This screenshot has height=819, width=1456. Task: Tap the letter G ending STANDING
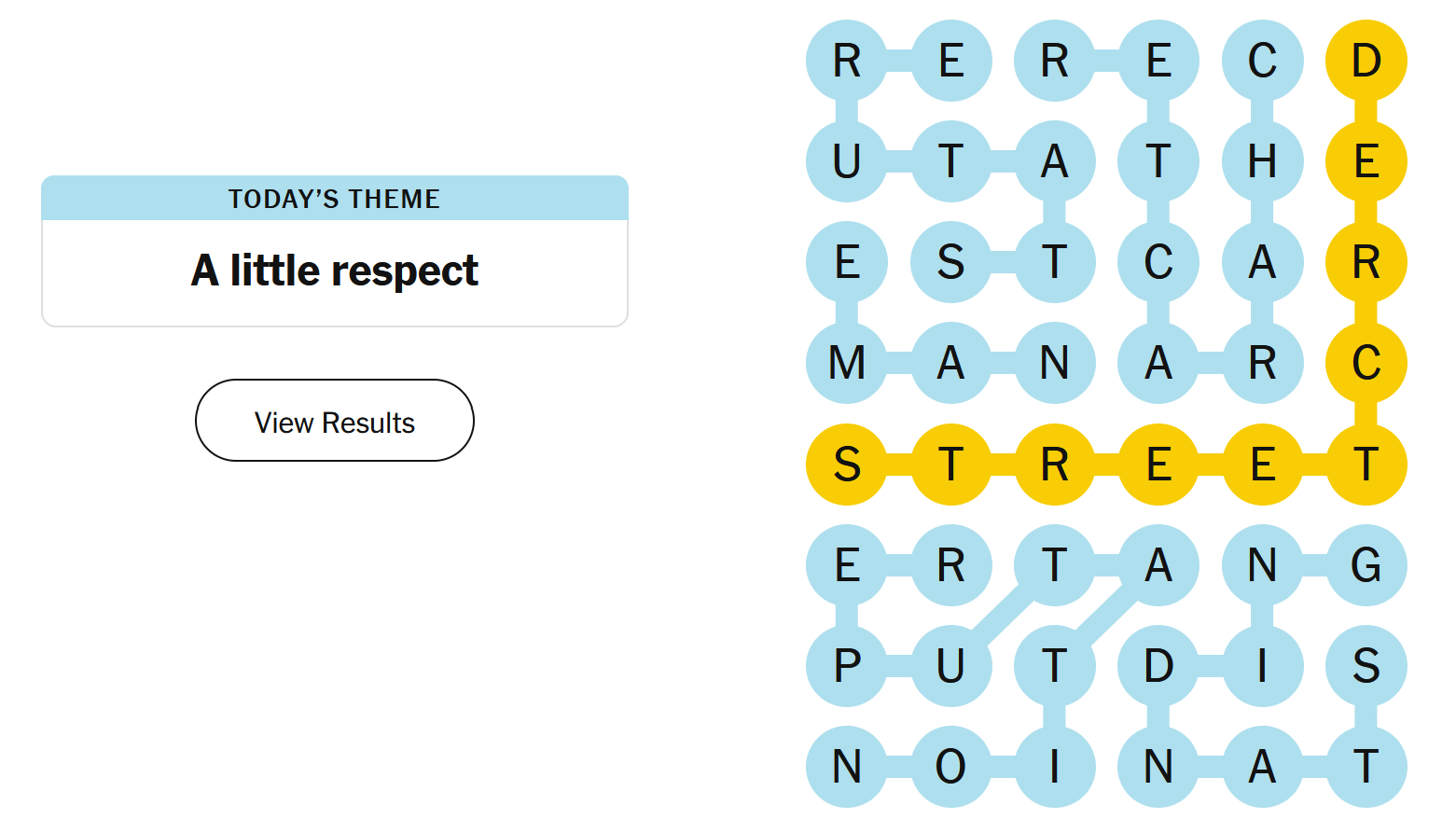pos(1366,565)
